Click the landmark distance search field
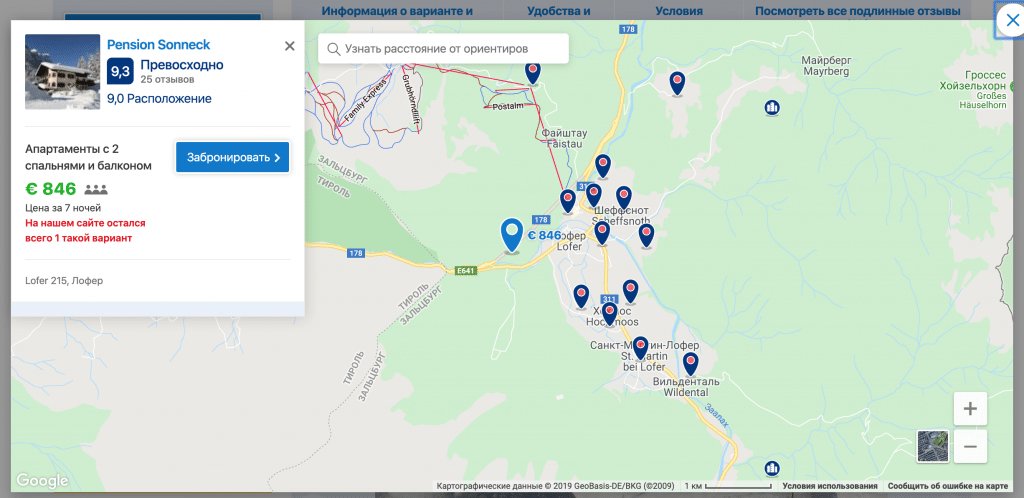 click(443, 49)
